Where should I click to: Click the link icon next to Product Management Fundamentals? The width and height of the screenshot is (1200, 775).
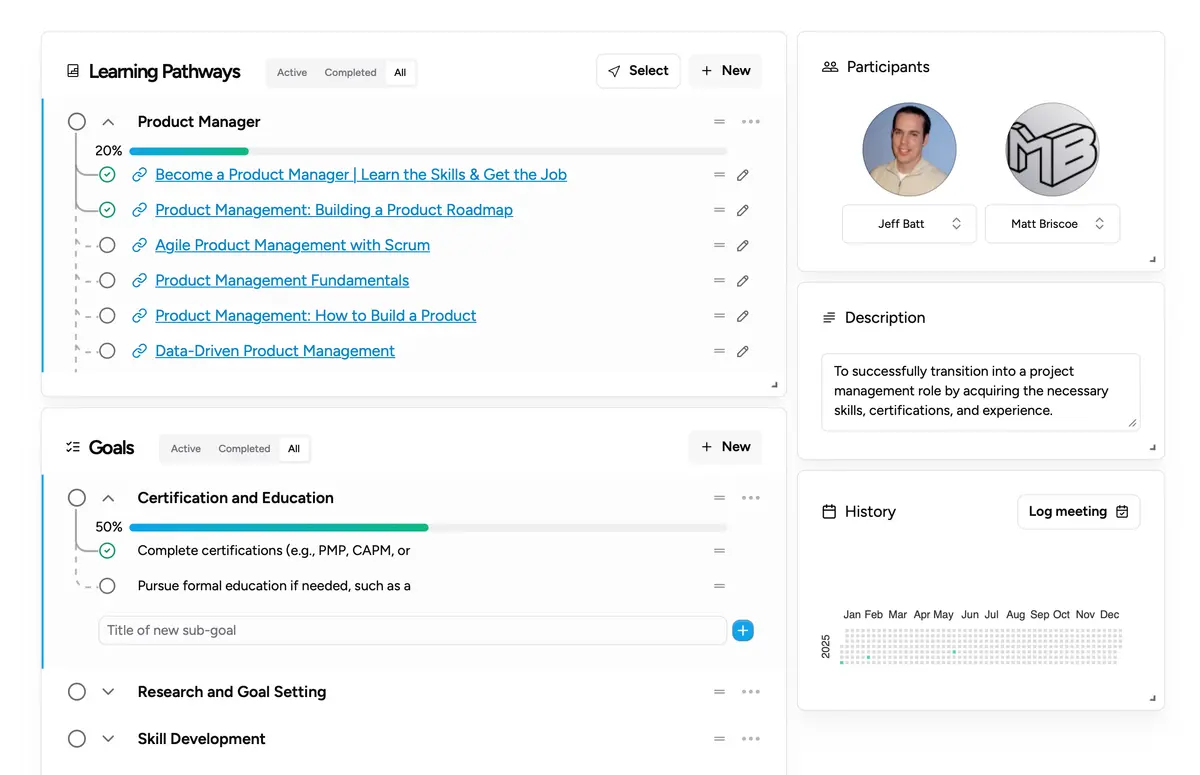(139, 280)
